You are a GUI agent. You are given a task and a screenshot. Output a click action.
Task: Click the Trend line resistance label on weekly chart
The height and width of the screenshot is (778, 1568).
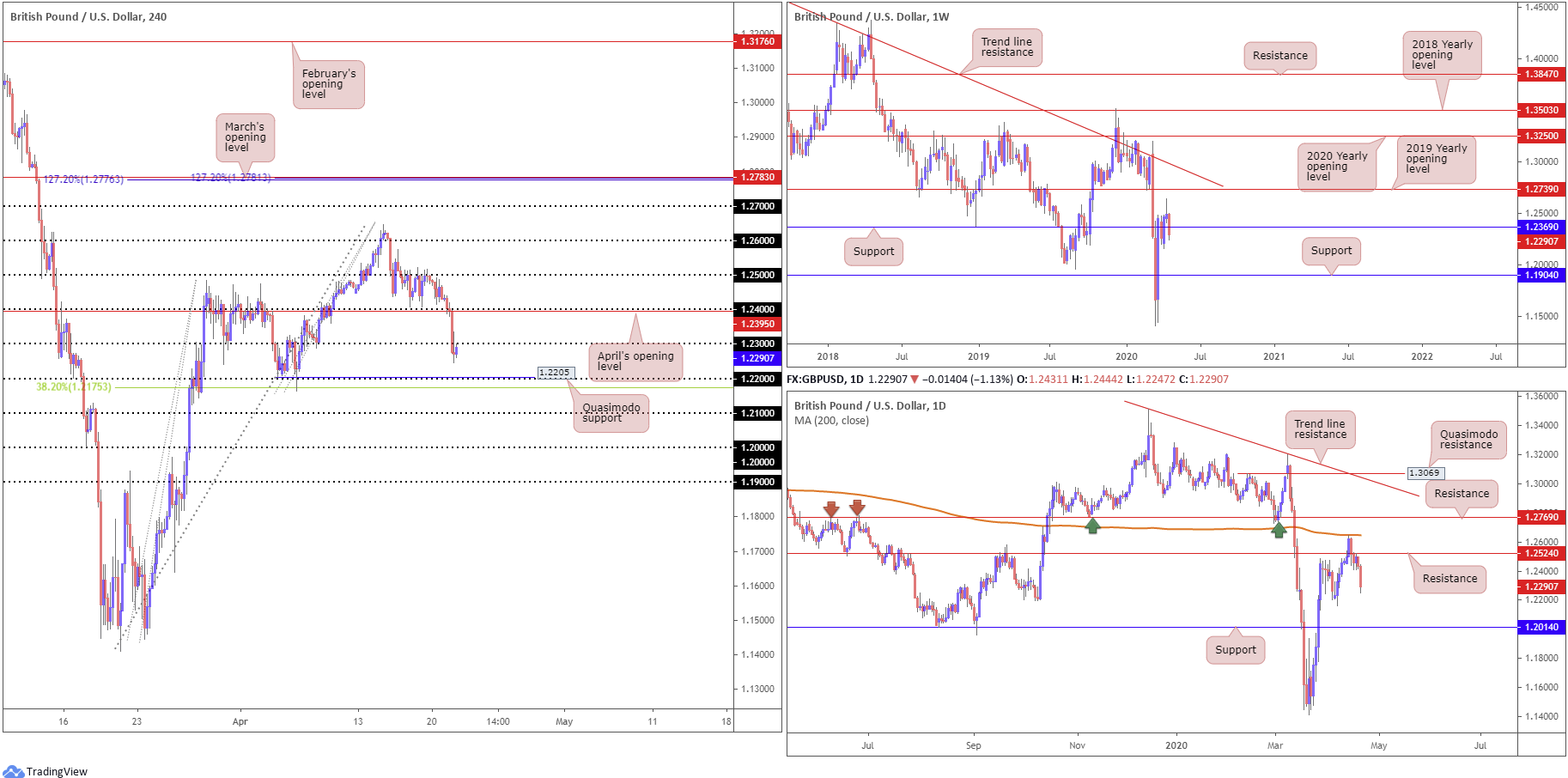tap(1007, 47)
